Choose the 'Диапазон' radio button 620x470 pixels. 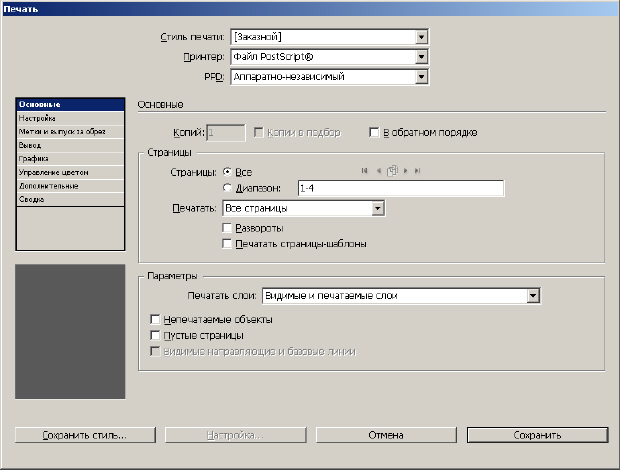pyautogui.click(x=227, y=187)
